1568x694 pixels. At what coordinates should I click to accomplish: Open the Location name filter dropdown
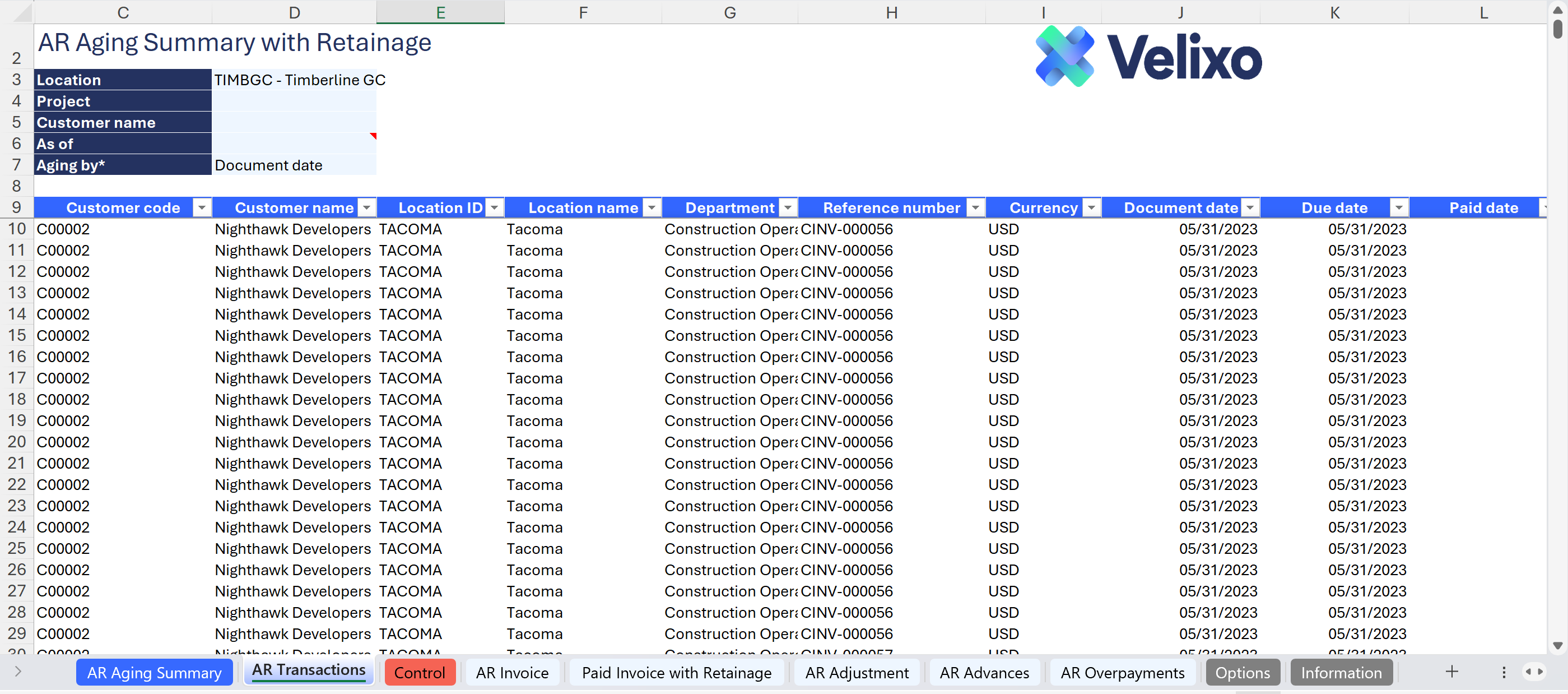(652, 208)
